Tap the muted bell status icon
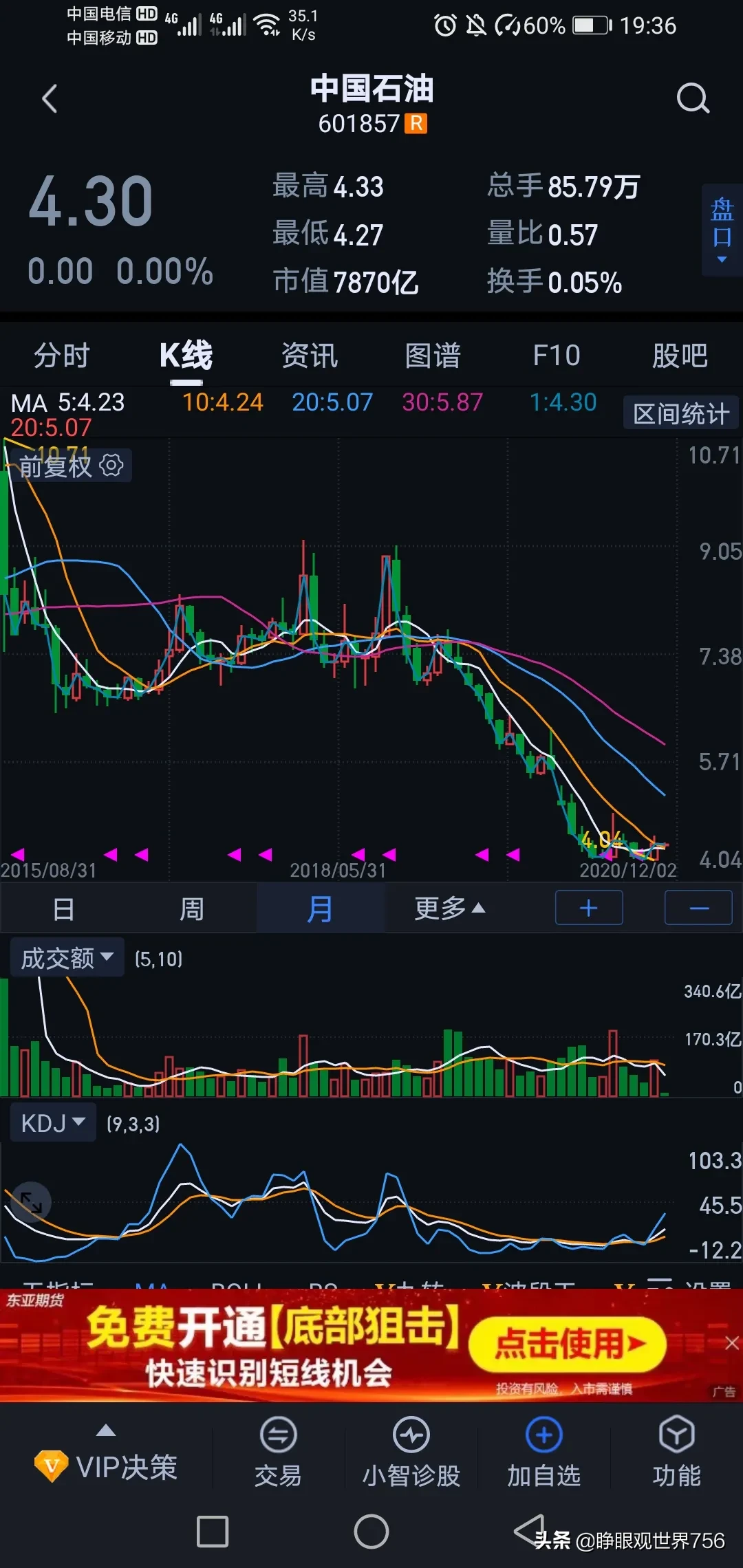Screen dimensions: 743x1568 point(475,25)
